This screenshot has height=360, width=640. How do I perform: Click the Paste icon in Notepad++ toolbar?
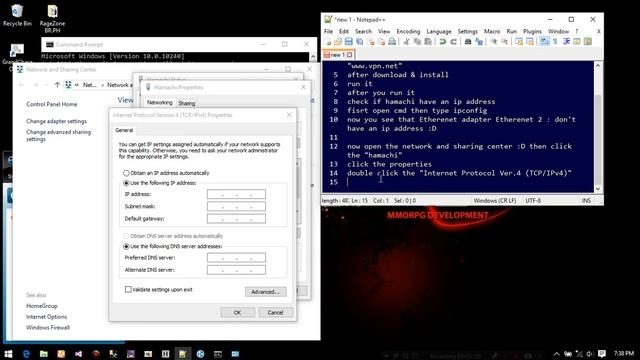pyautogui.click(x=428, y=41)
